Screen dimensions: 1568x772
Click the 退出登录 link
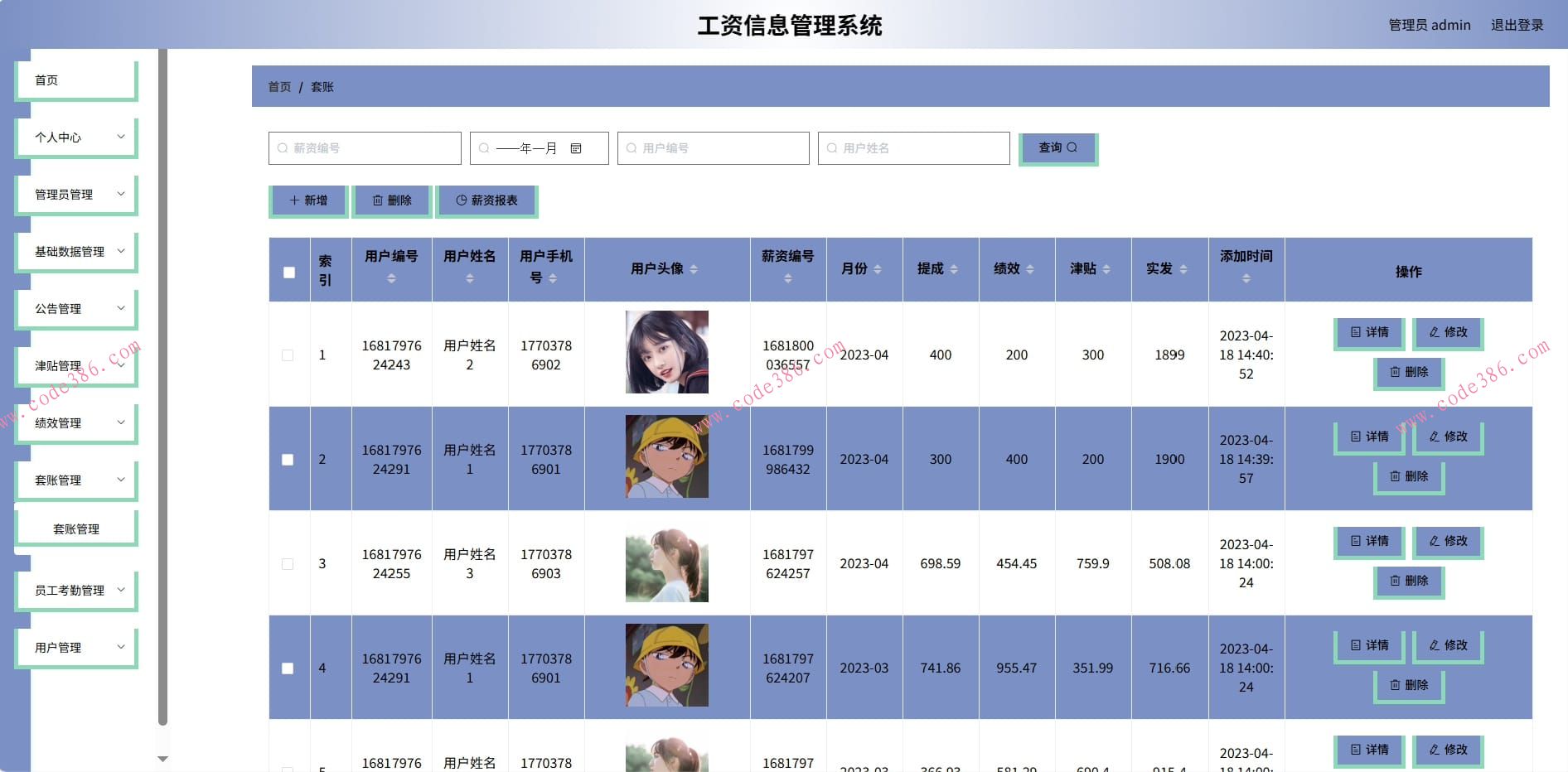1517,25
